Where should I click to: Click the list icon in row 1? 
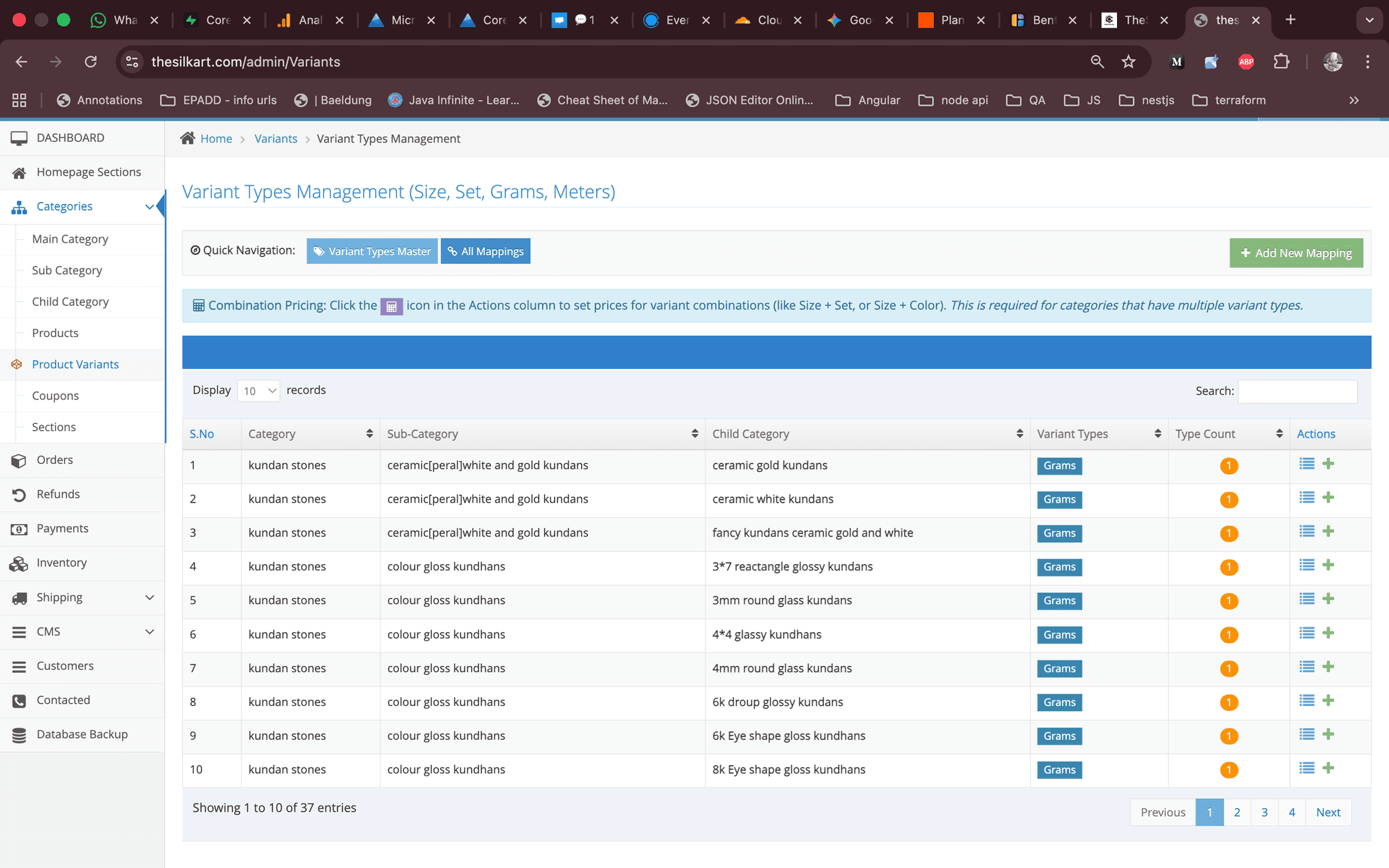pyautogui.click(x=1307, y=464)
